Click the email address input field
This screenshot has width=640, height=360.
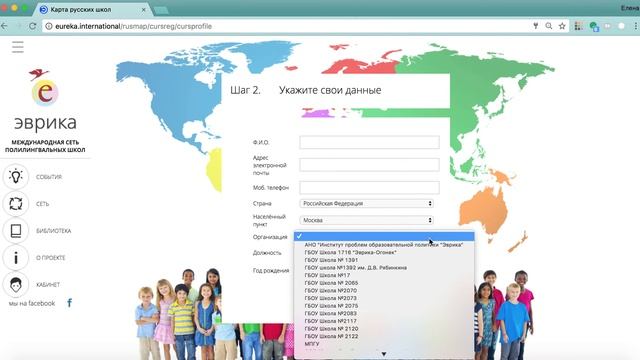point(369,164)
